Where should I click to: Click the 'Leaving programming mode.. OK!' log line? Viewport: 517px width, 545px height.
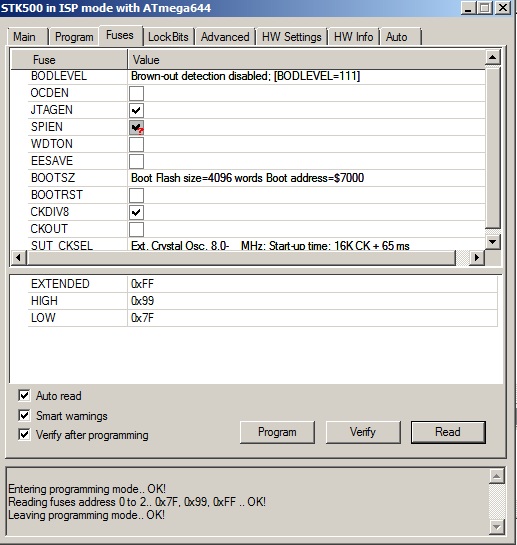pos(86,515)
